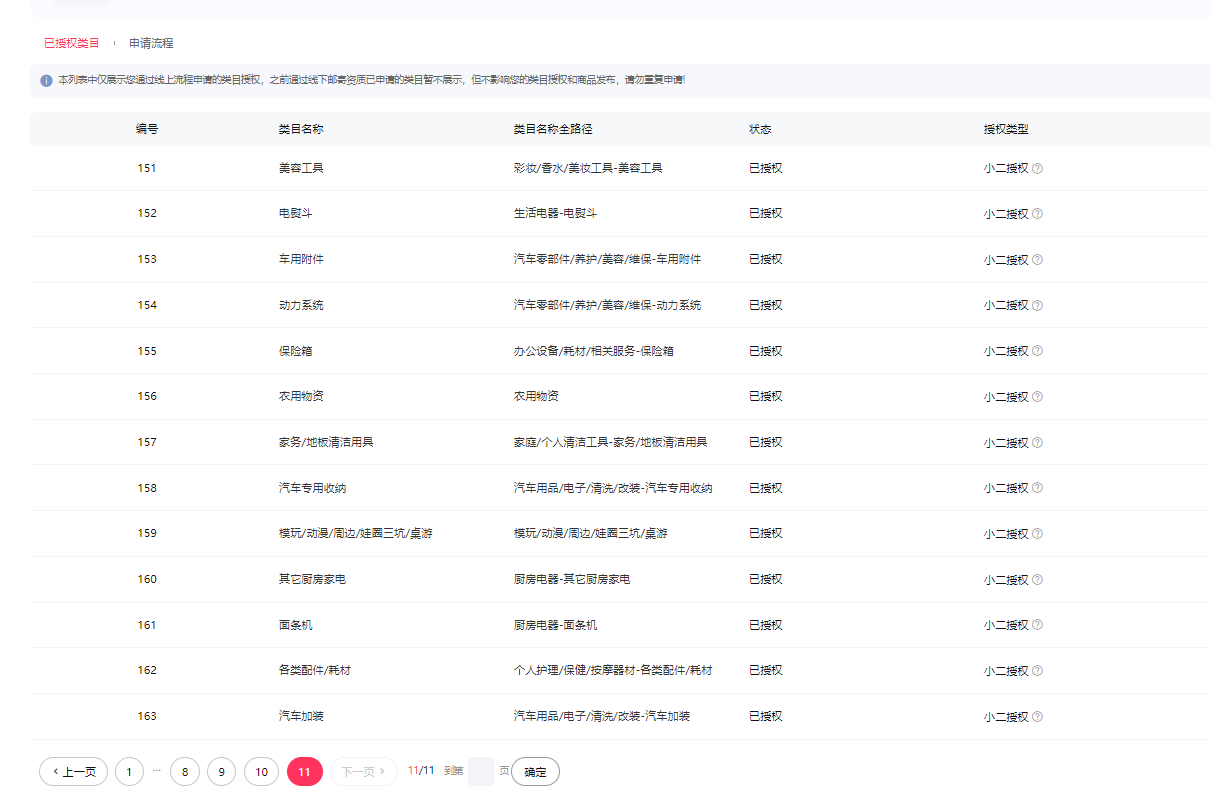Click the help icon in the 汽车加装 row
Viewport: 1211px width, 787px height.
click(x=1037, y=717)
